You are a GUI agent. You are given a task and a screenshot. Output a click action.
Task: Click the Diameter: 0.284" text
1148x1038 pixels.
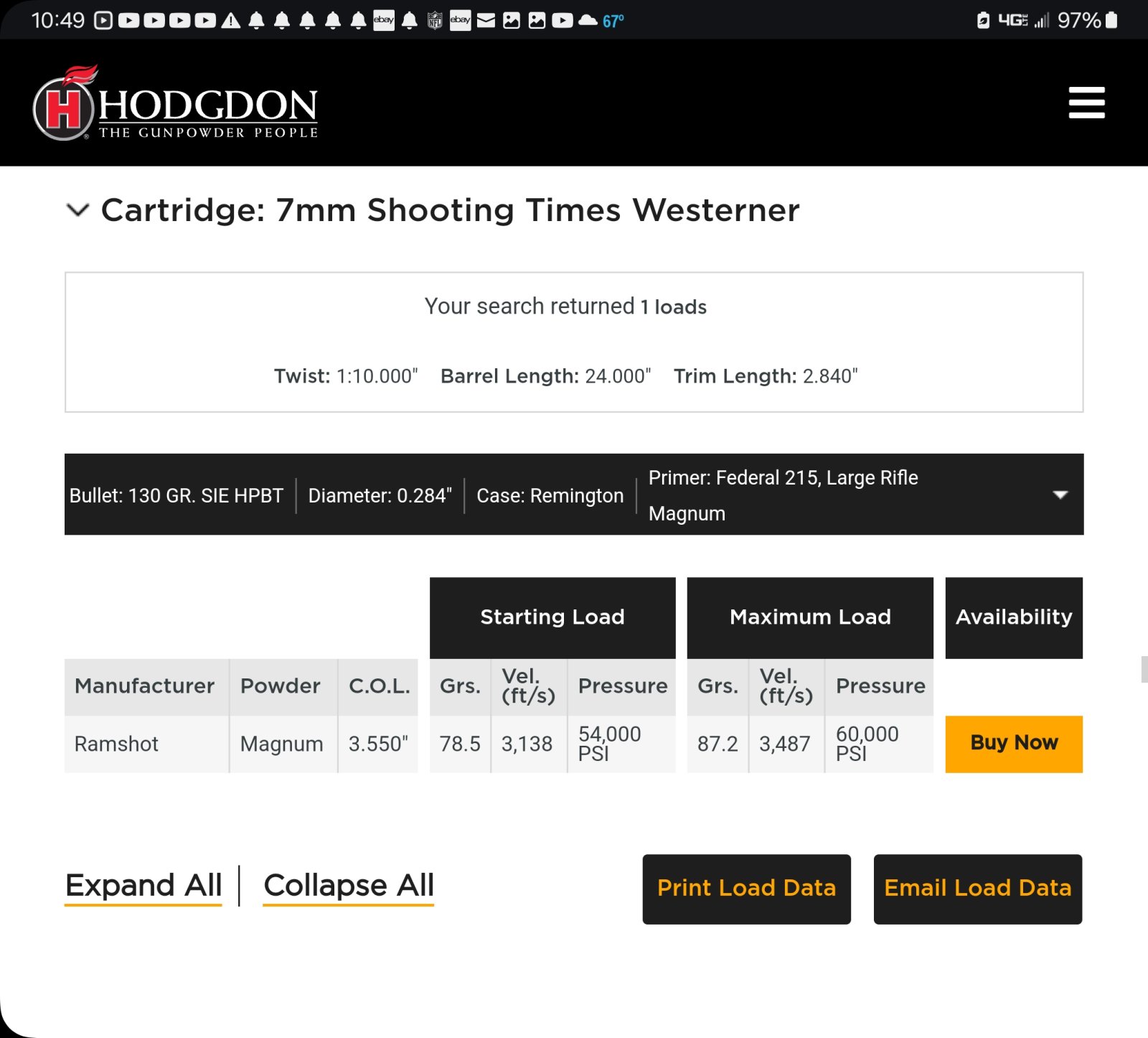(380, 495)
